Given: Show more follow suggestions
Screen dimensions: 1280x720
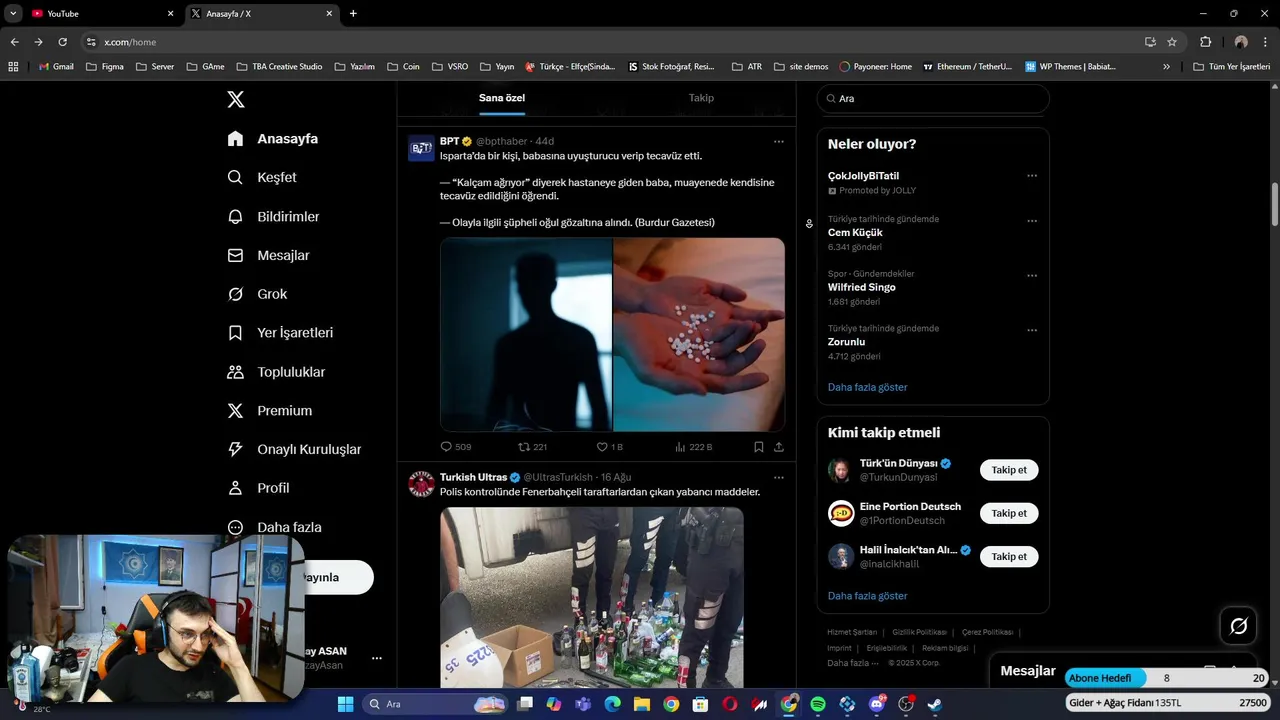Looking at the screenshot, I should coord(867,596).
